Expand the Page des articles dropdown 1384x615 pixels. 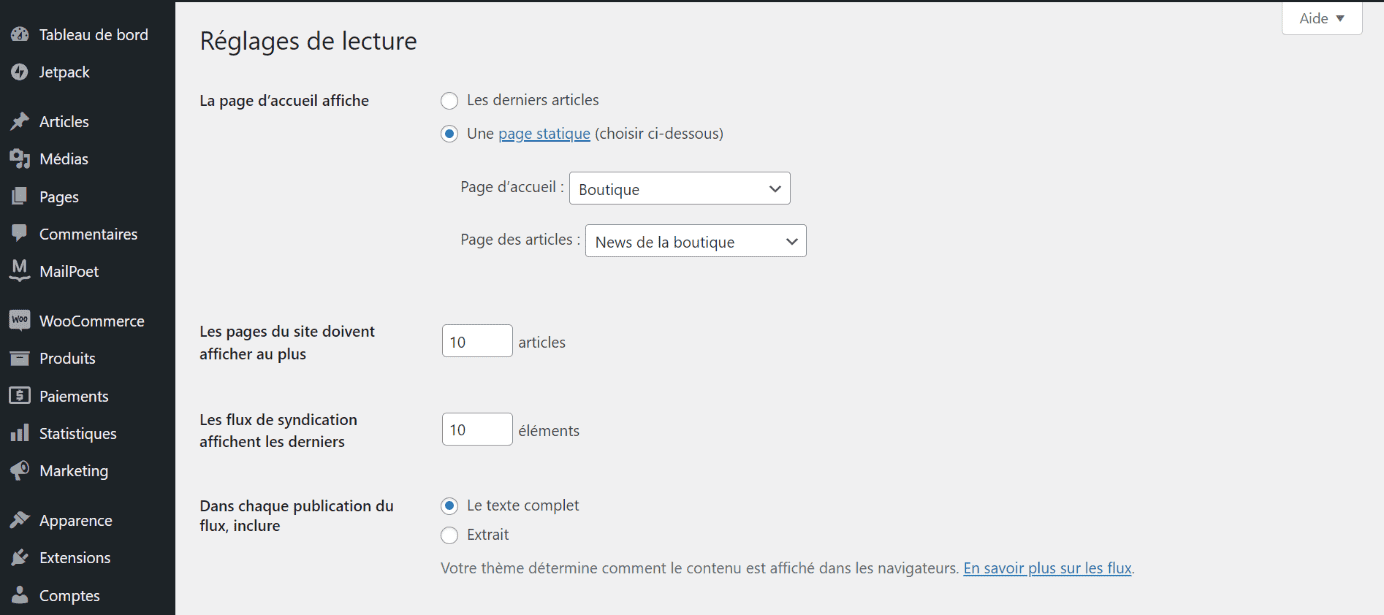tap(696, 241)
